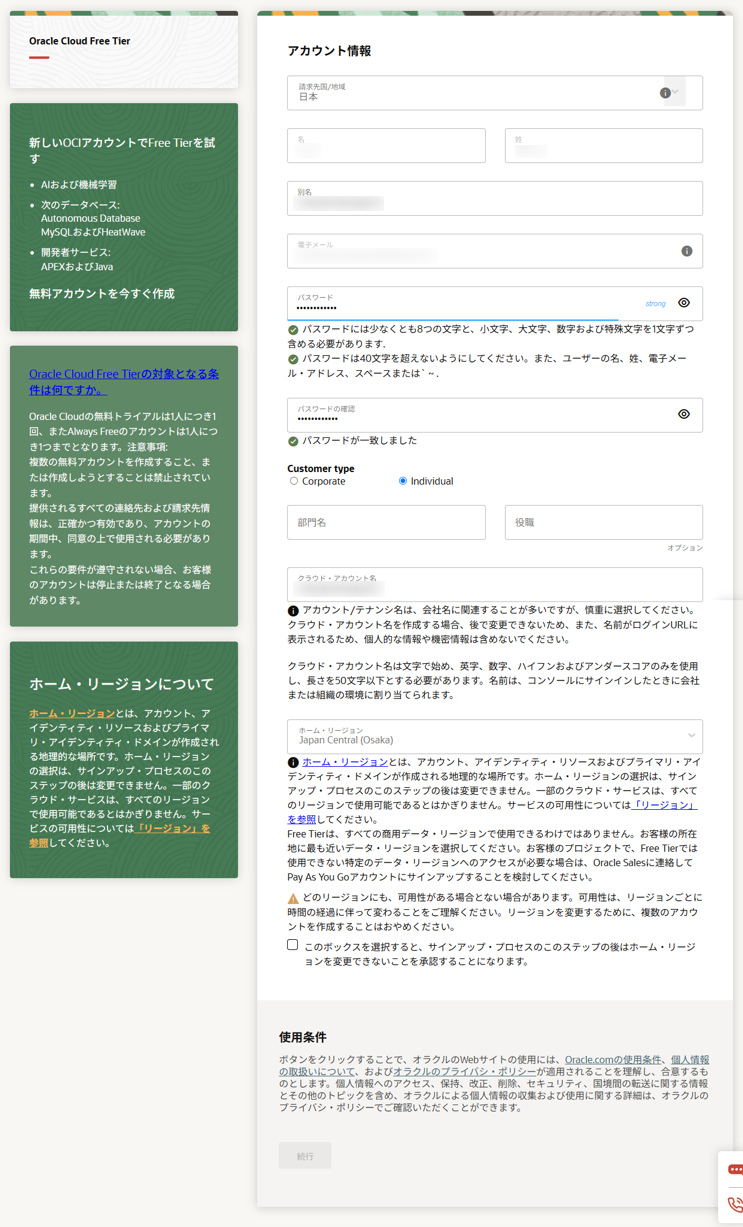Expand the ホーム・リージョン dropdown

[x=691, y=736]
